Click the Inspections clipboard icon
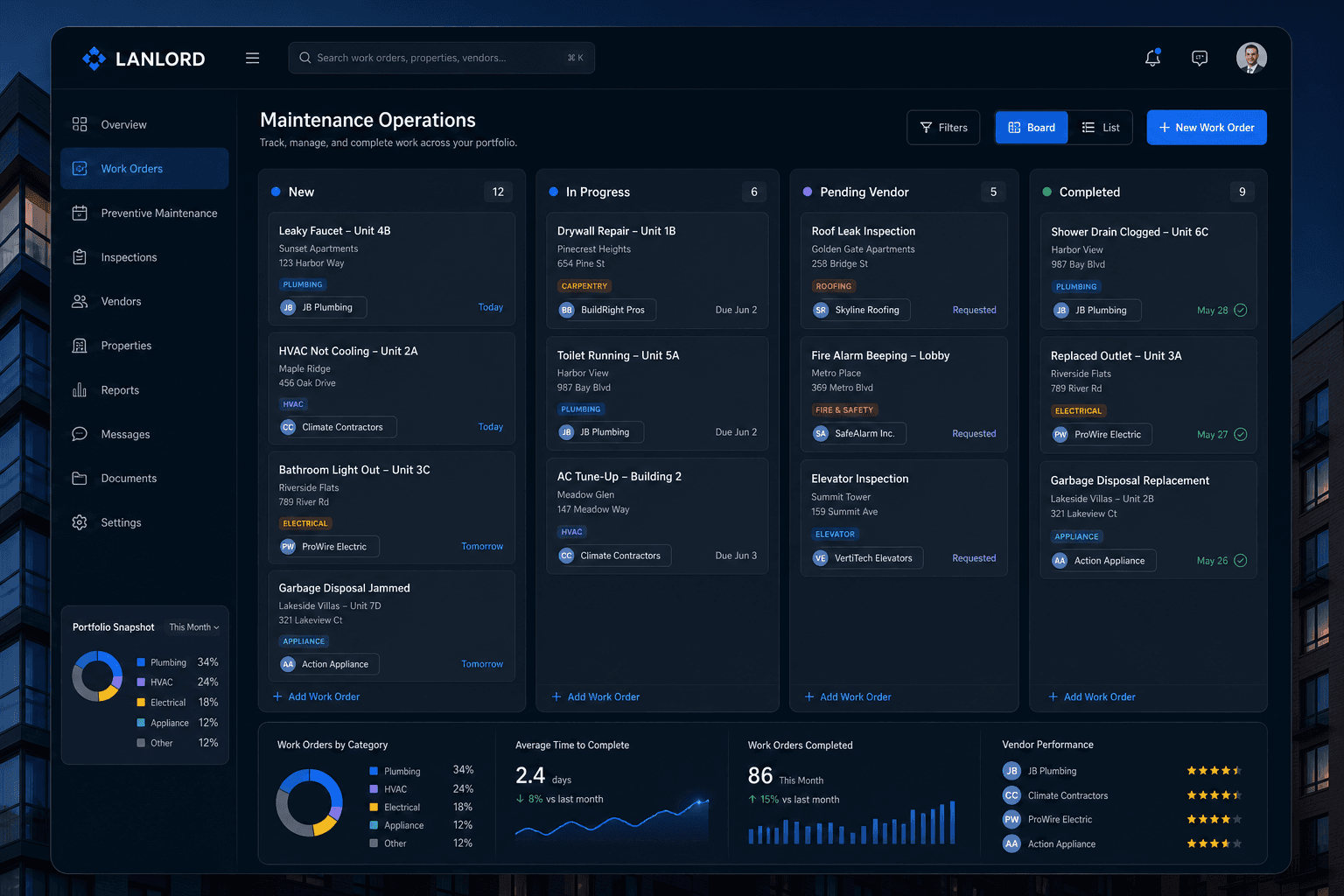1344x896 pixels. (80, 257)
